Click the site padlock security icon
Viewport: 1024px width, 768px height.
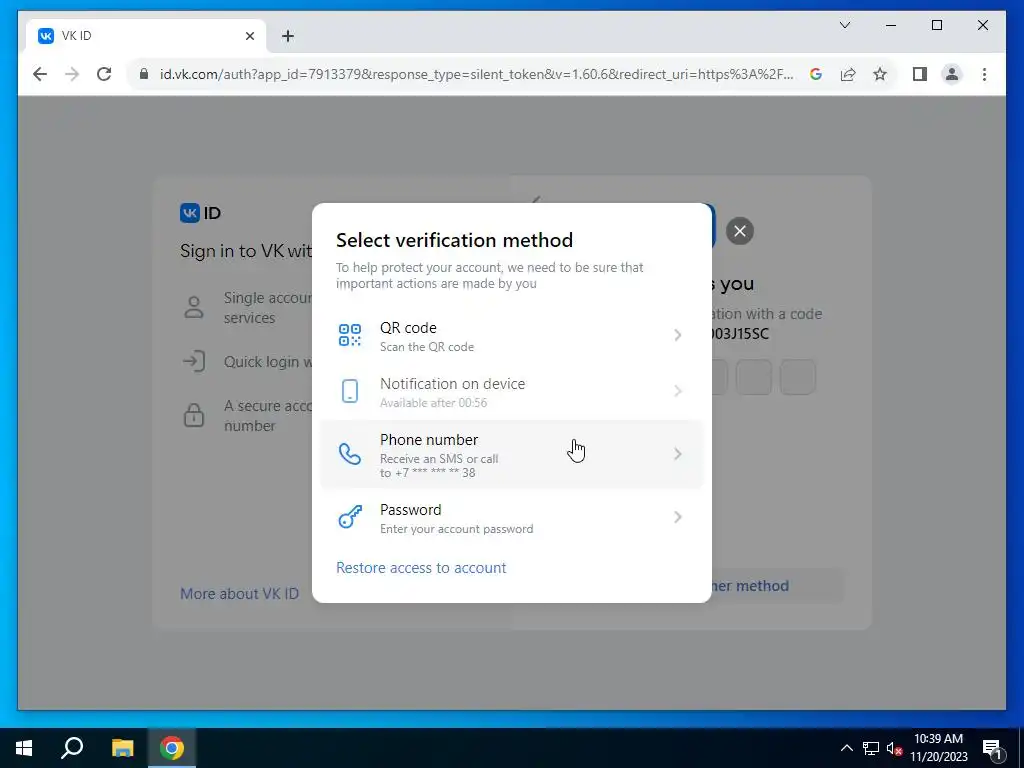[144, 74]
